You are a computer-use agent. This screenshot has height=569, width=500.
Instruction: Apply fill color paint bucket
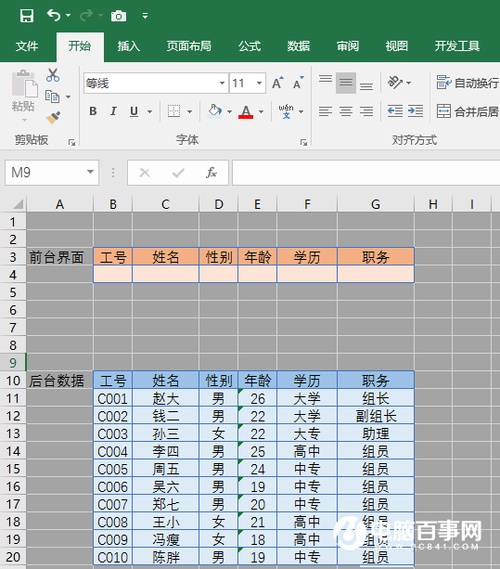(215, 111)
